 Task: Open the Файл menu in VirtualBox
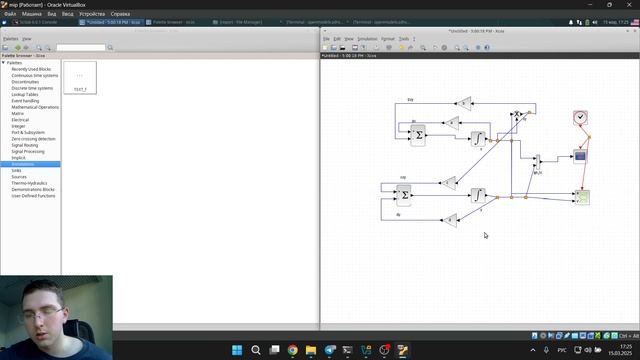click(10, 14)
